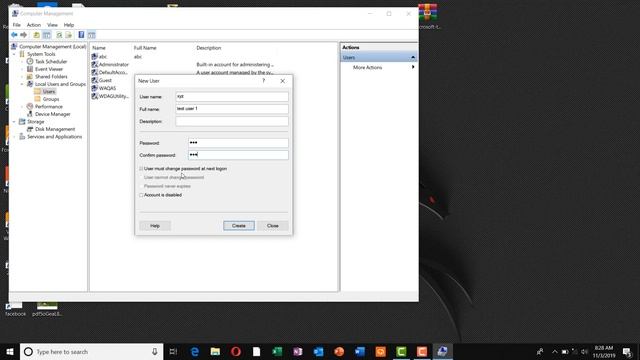Expand the Services and Applications node

click(x=15, y=137)
